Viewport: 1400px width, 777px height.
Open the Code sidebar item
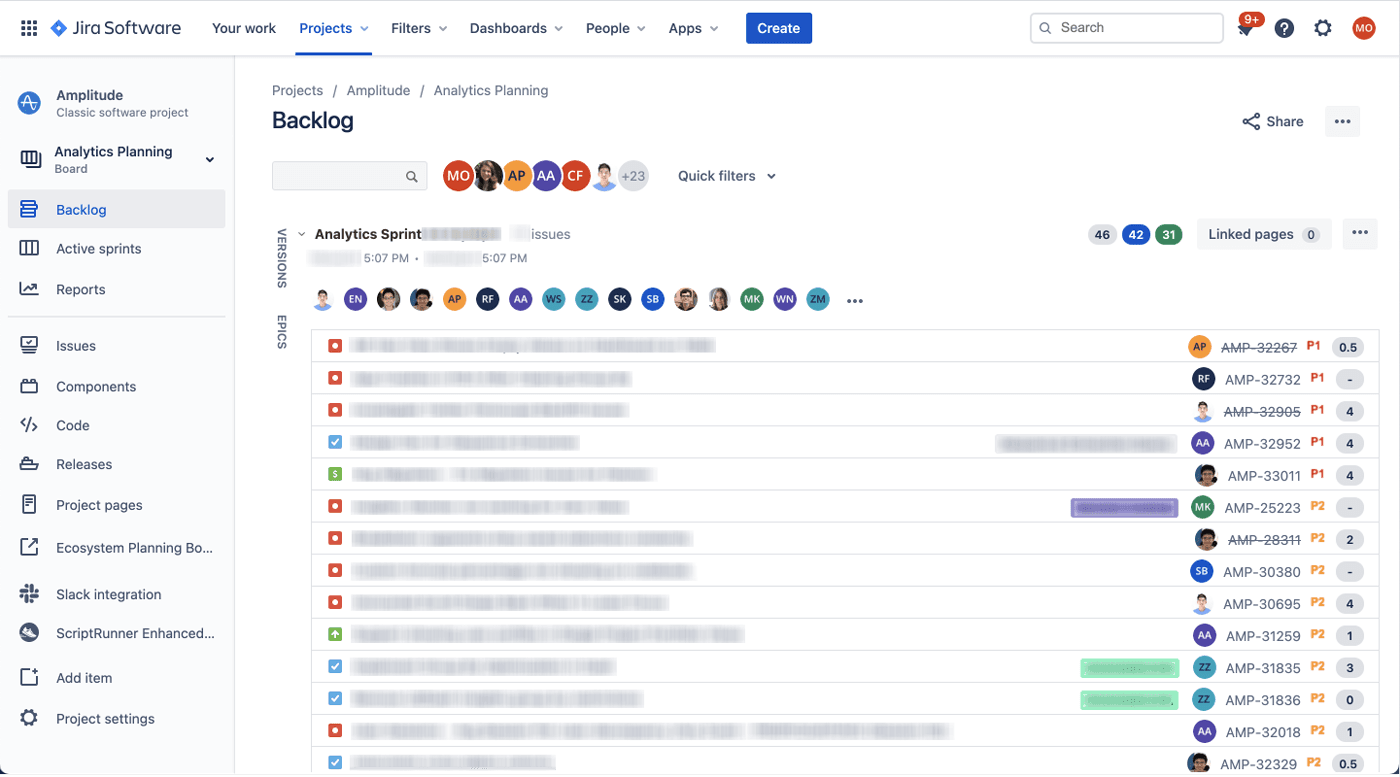click(72, 425)
